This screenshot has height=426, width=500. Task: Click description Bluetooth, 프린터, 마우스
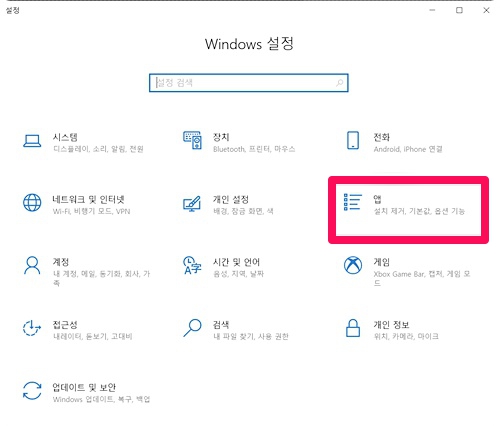point(254,149)
